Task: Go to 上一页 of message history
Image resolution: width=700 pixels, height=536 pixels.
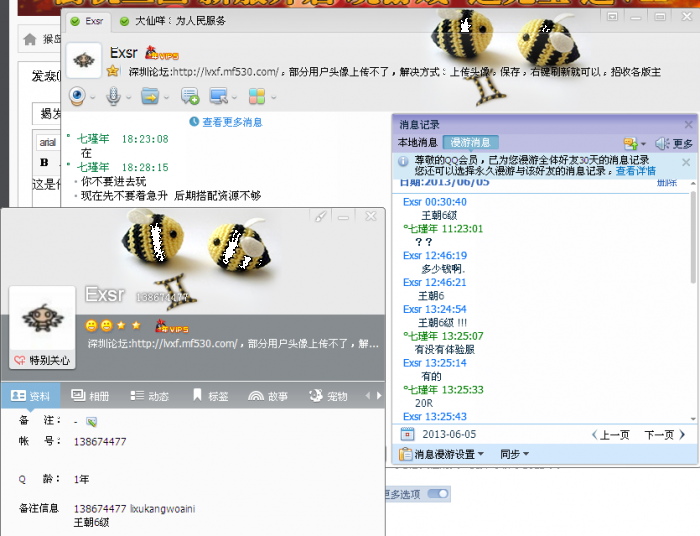Action: point(610,435)
